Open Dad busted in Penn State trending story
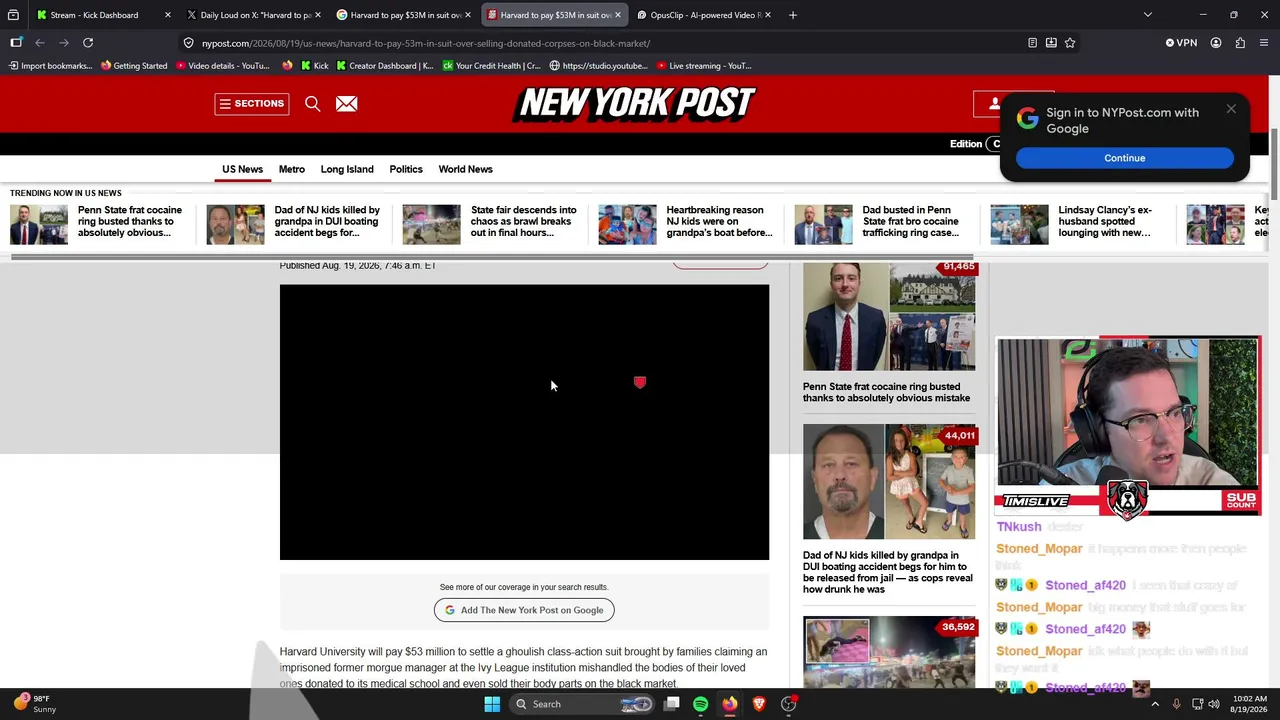This screenshot has width=1280, height=720. pos(882,222)
